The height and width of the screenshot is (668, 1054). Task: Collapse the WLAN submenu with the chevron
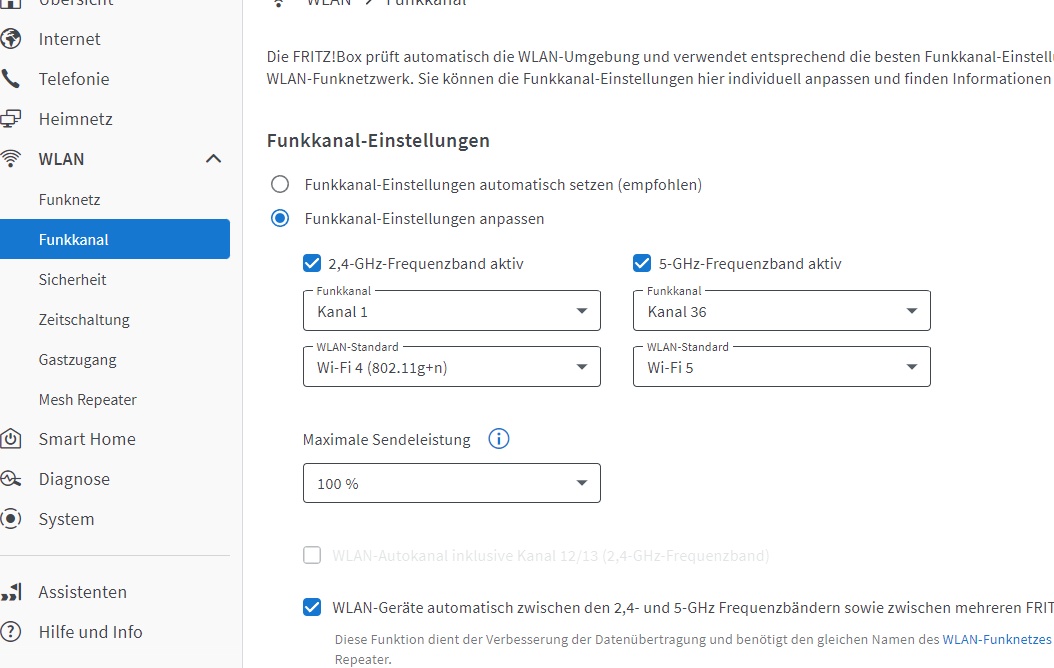click(212, 158)
